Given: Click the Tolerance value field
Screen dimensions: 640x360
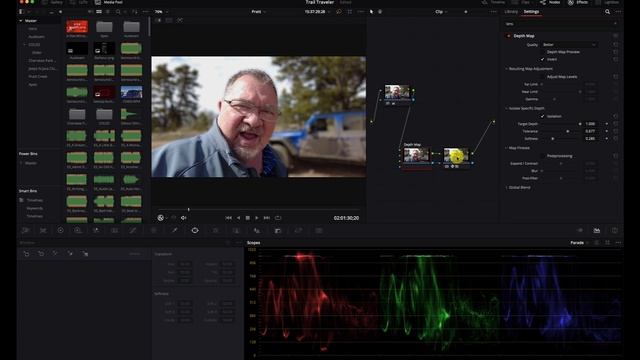Looking at the screenshot, I should [x=591, y=131].
